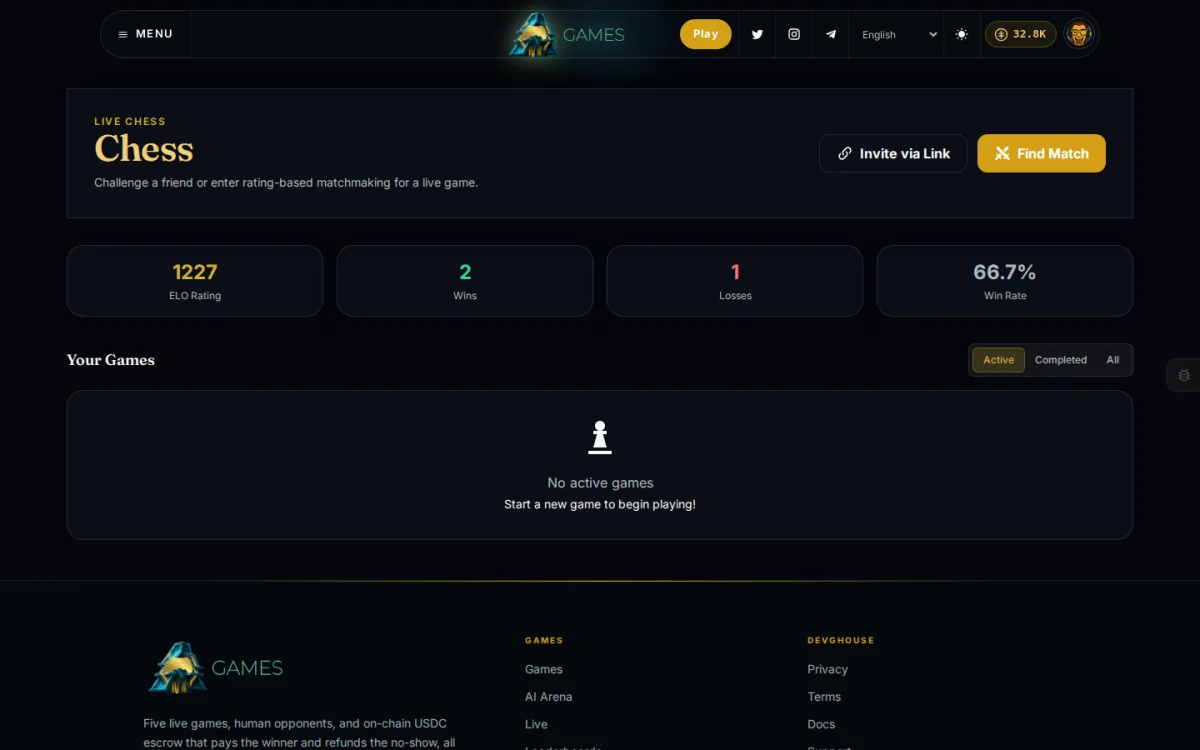Screen dimensions: 1200x750
Task: Open the footer Privacy link
Action: [827, 669]
